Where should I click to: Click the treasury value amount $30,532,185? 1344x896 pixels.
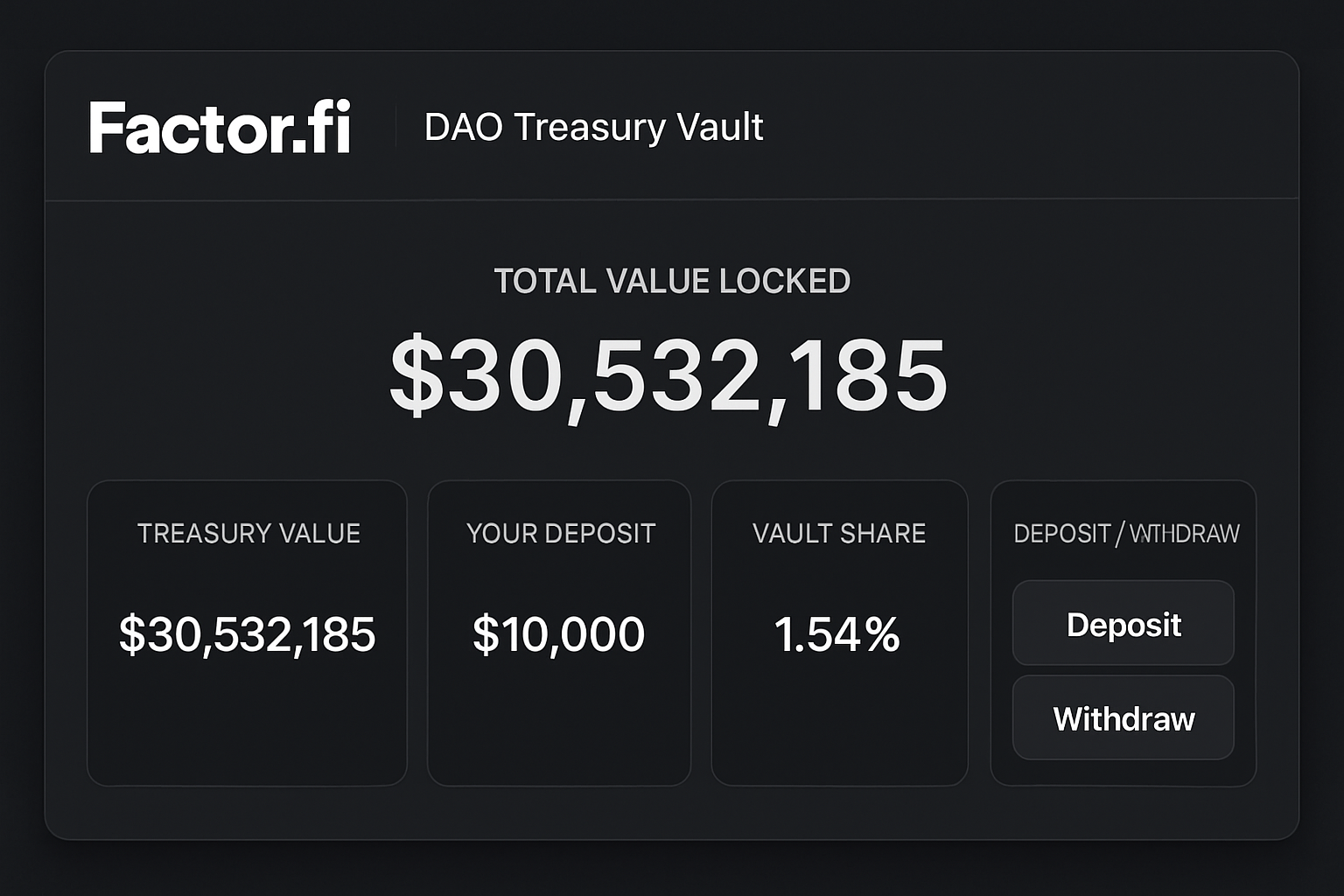(x=247, y=635)
